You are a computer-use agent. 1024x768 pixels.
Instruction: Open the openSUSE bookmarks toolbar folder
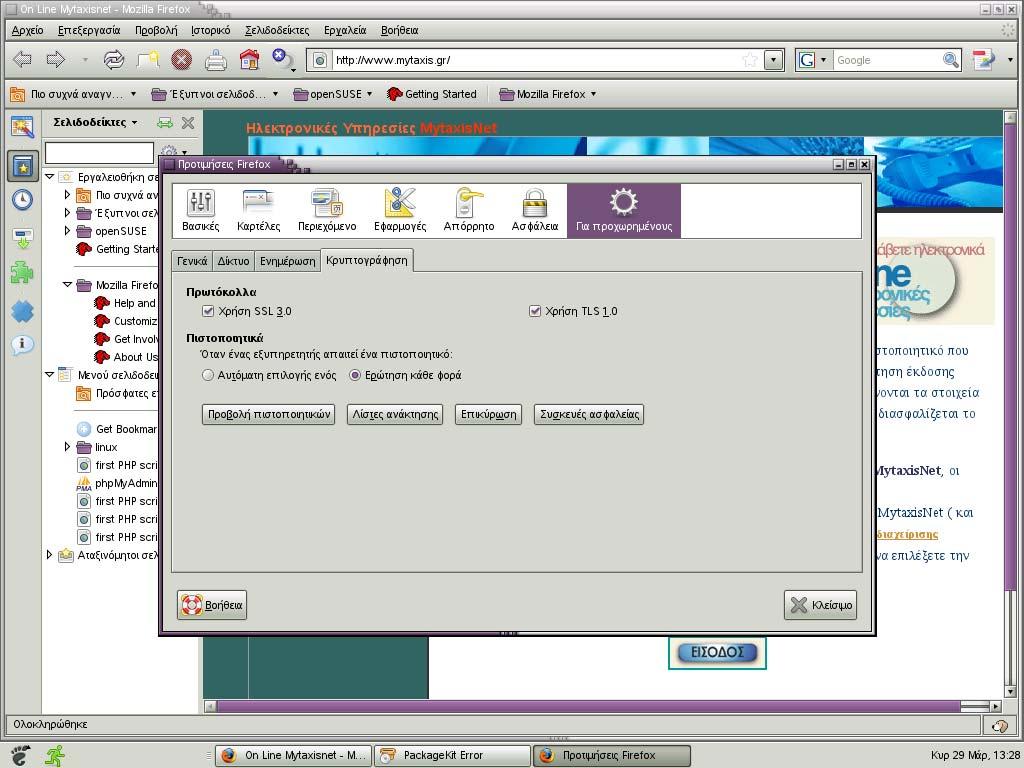coord(332,94)
